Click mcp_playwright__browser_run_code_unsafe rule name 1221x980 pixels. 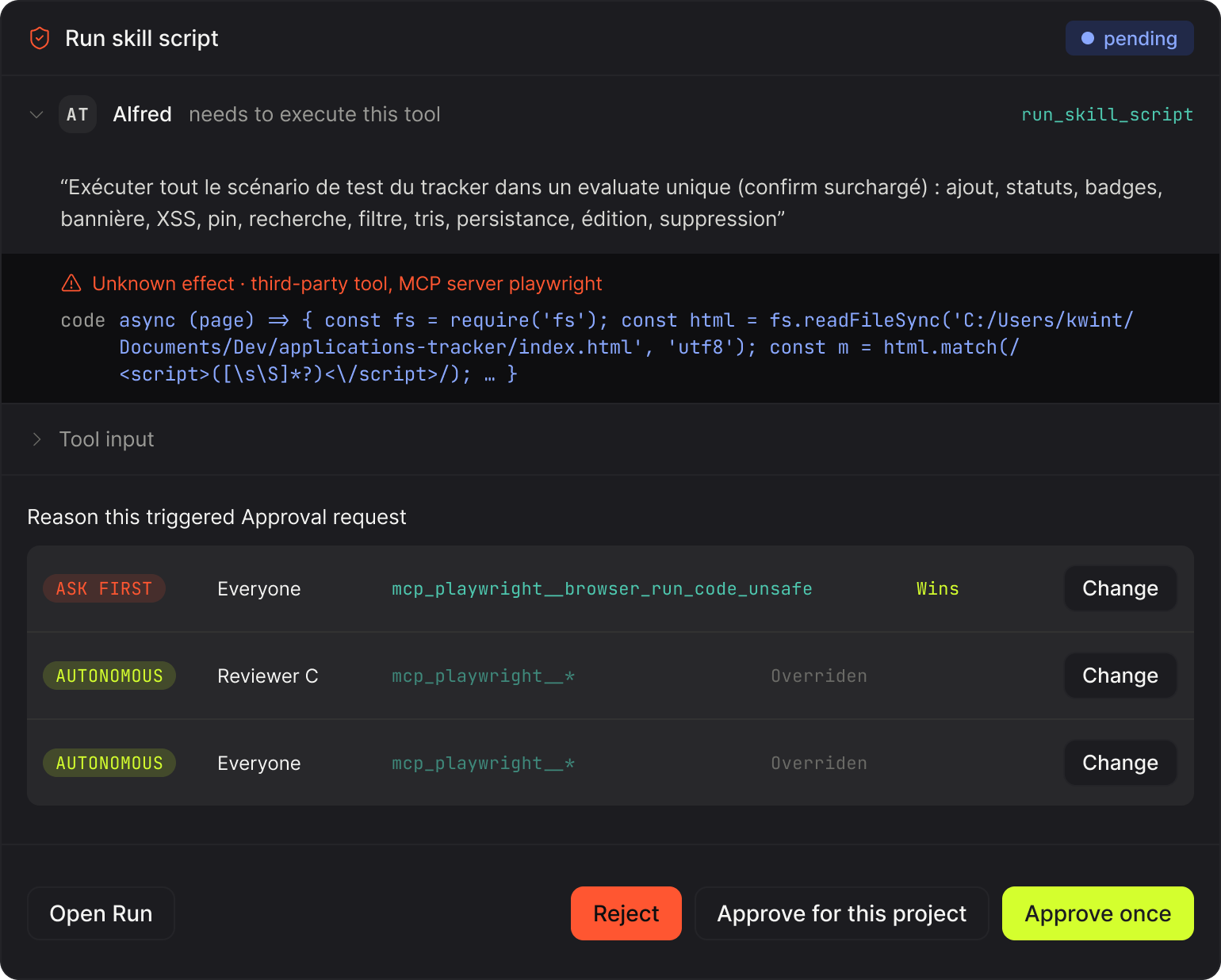click(602, 588)
